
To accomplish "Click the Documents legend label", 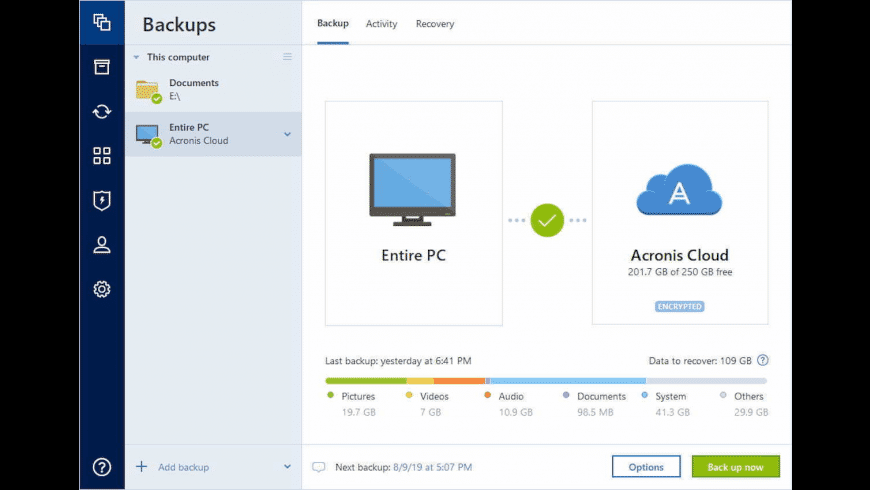I will pyautogui.click(x=601, y=396).
